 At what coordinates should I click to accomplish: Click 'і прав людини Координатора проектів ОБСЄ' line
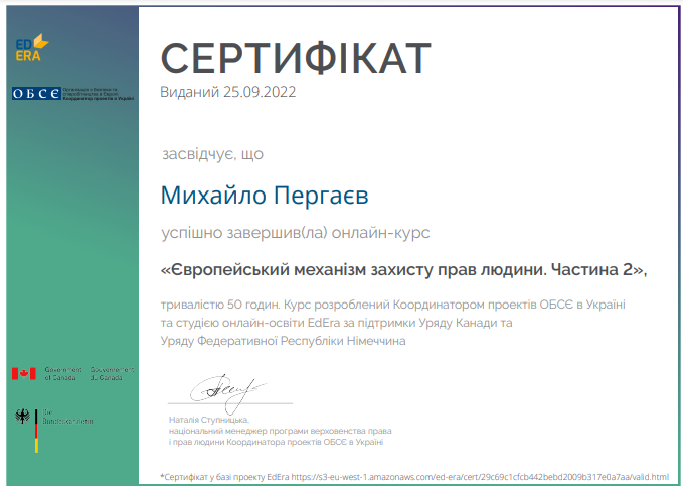click(276, 442)
